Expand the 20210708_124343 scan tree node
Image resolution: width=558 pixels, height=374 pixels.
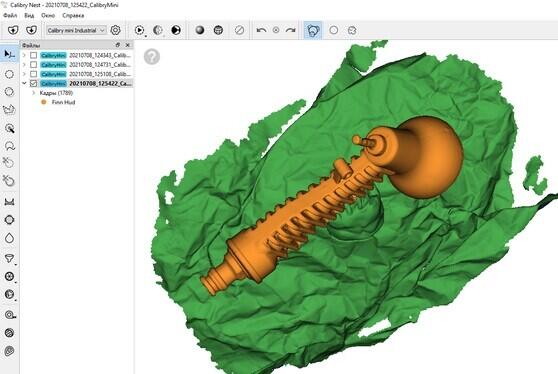[x=24, y=55]
